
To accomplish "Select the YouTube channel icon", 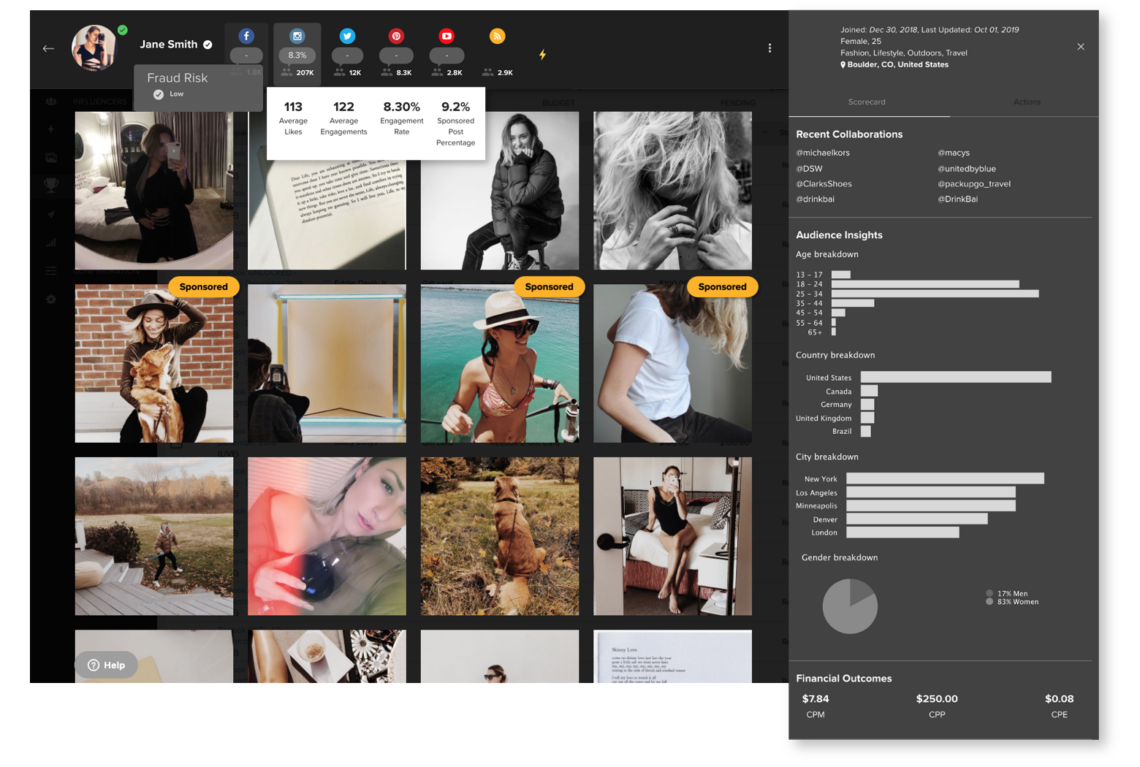I will pos(446,36).
